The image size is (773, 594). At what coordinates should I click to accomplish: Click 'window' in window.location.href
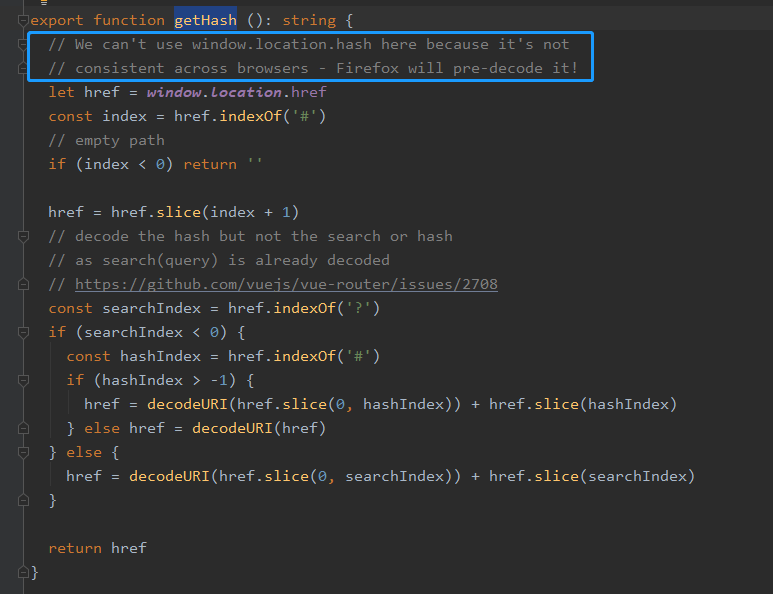(174, 92)
